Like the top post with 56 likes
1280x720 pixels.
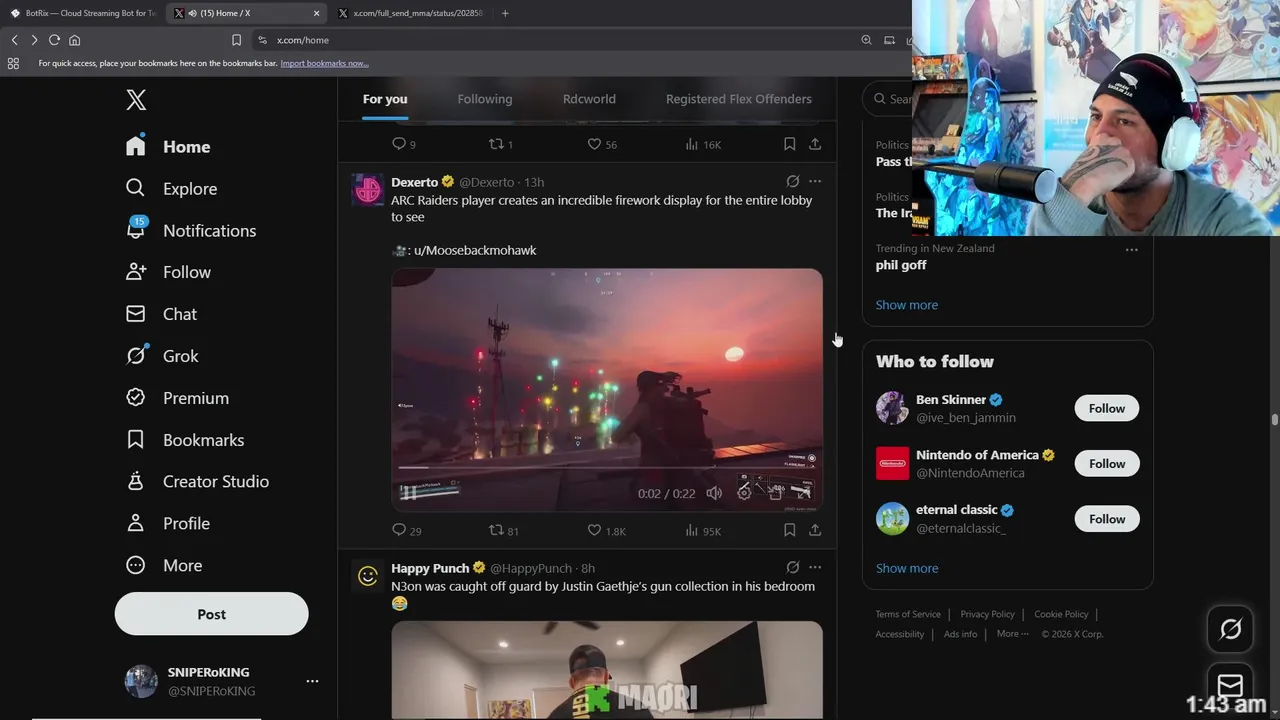pyautogui.click(x=602, y=144)
